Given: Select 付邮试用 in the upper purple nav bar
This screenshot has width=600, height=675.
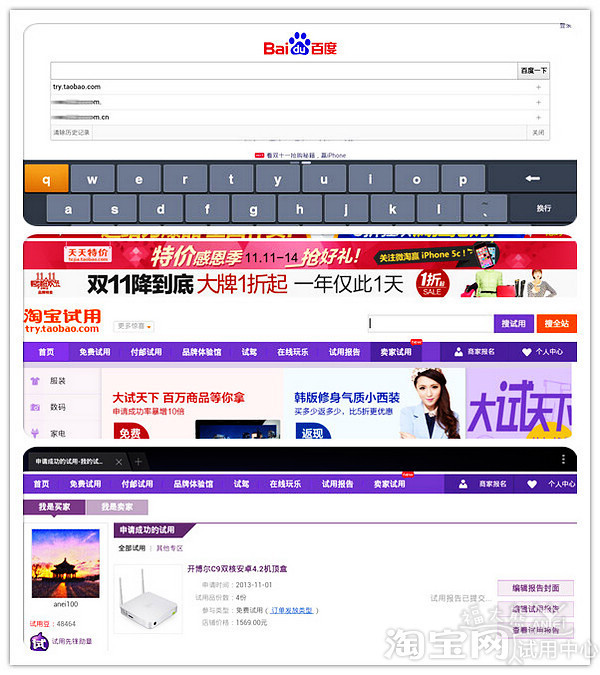Looking at the screenshot, I should (146, 352).
